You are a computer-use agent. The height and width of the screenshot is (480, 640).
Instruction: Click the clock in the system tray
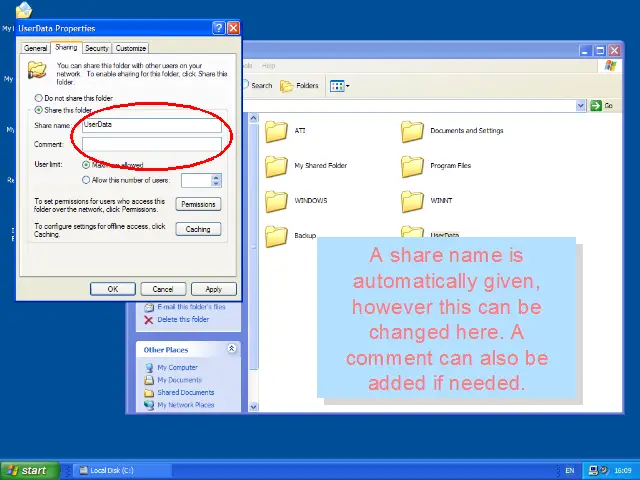click(x=623, y=471)
